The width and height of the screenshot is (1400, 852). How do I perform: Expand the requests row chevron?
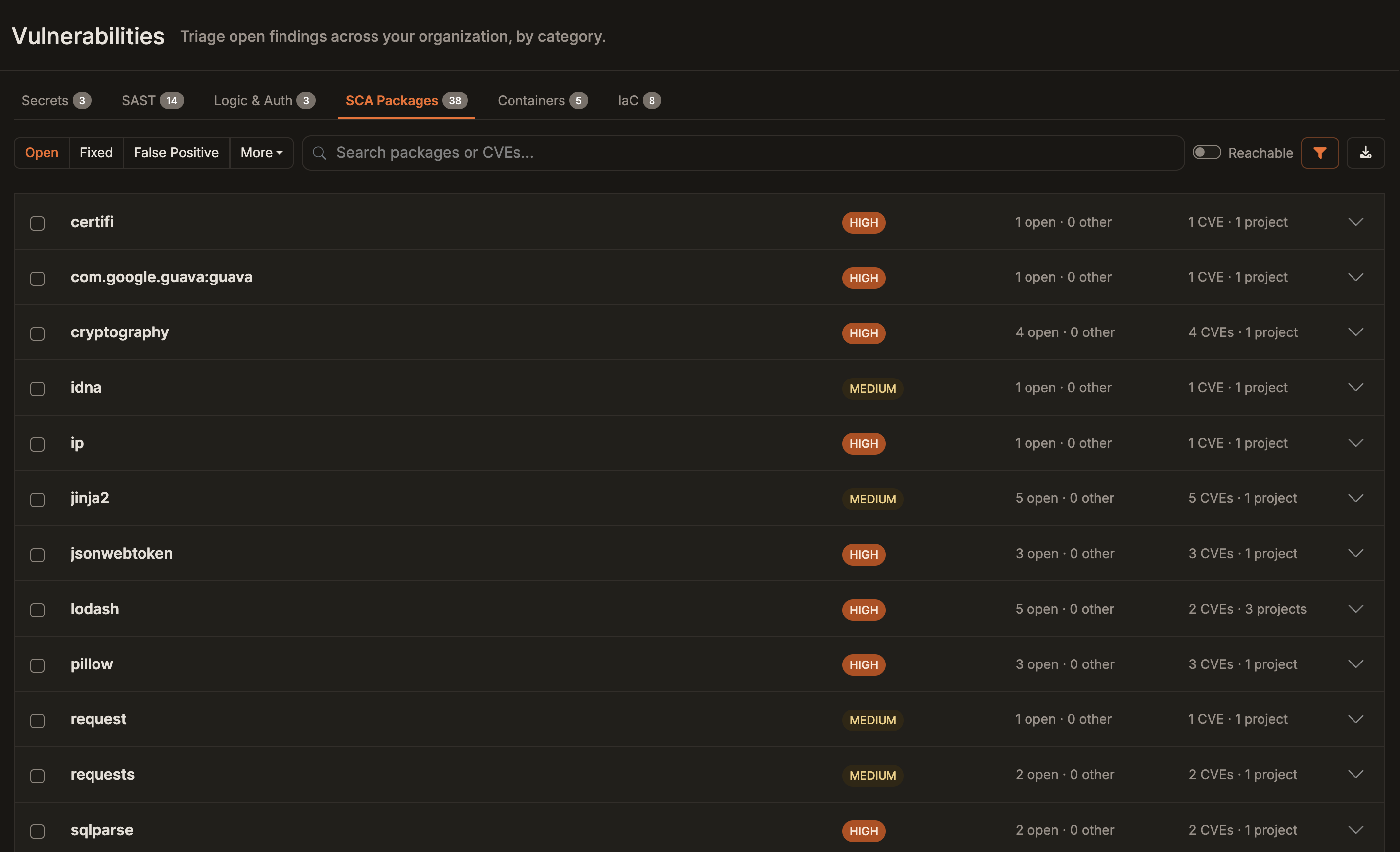point(1355,774)
